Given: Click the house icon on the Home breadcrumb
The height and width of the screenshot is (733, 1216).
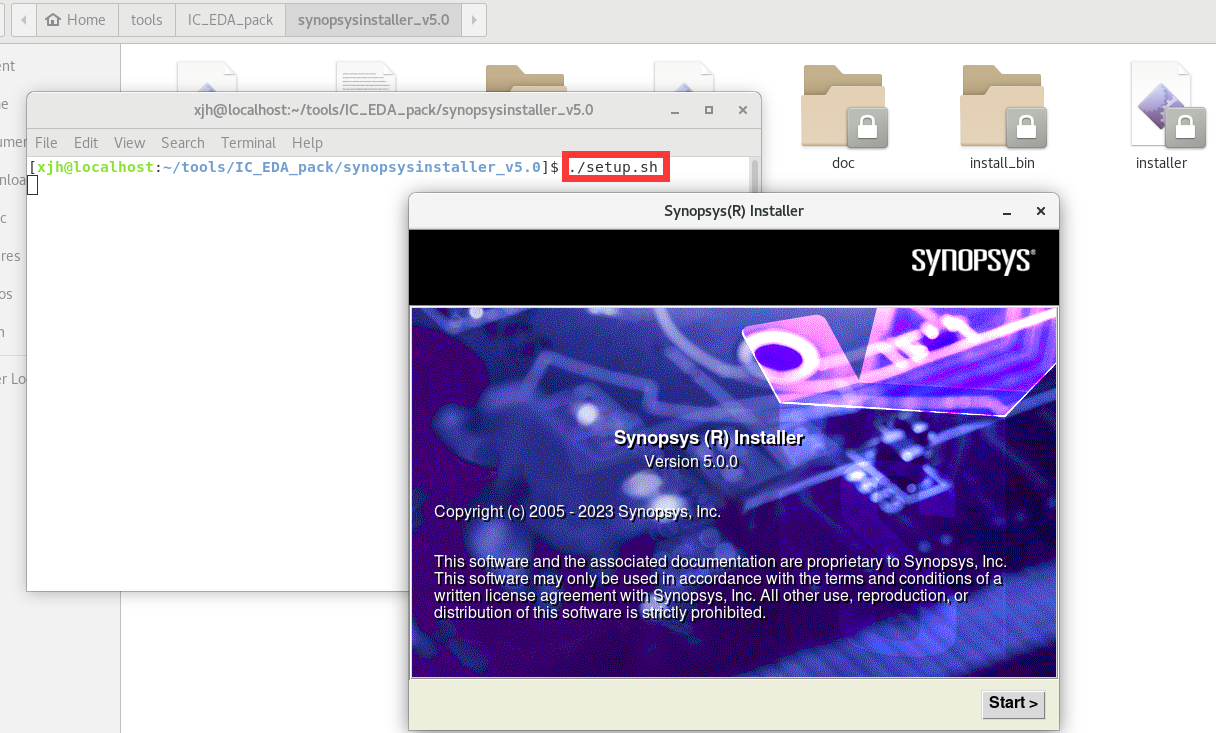Looking at the screenshot, I should click(x=54, y=19).
